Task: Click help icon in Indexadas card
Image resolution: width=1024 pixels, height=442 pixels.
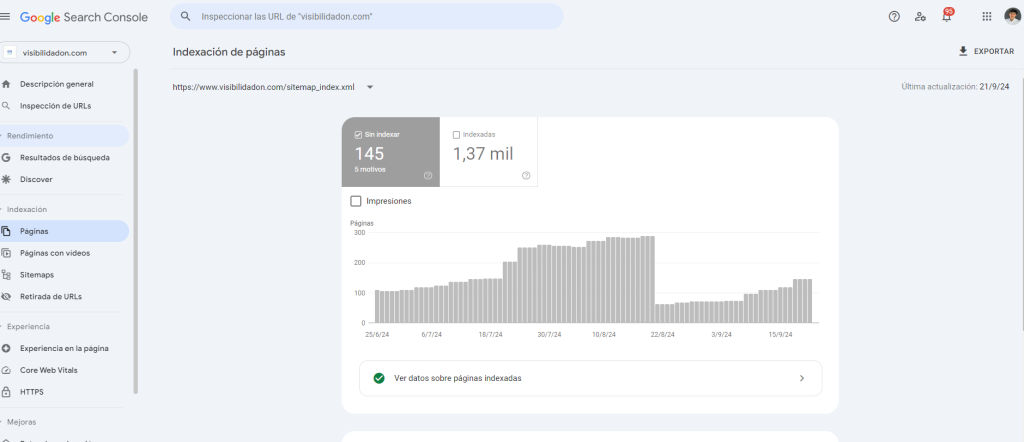Action: (526, 176)
